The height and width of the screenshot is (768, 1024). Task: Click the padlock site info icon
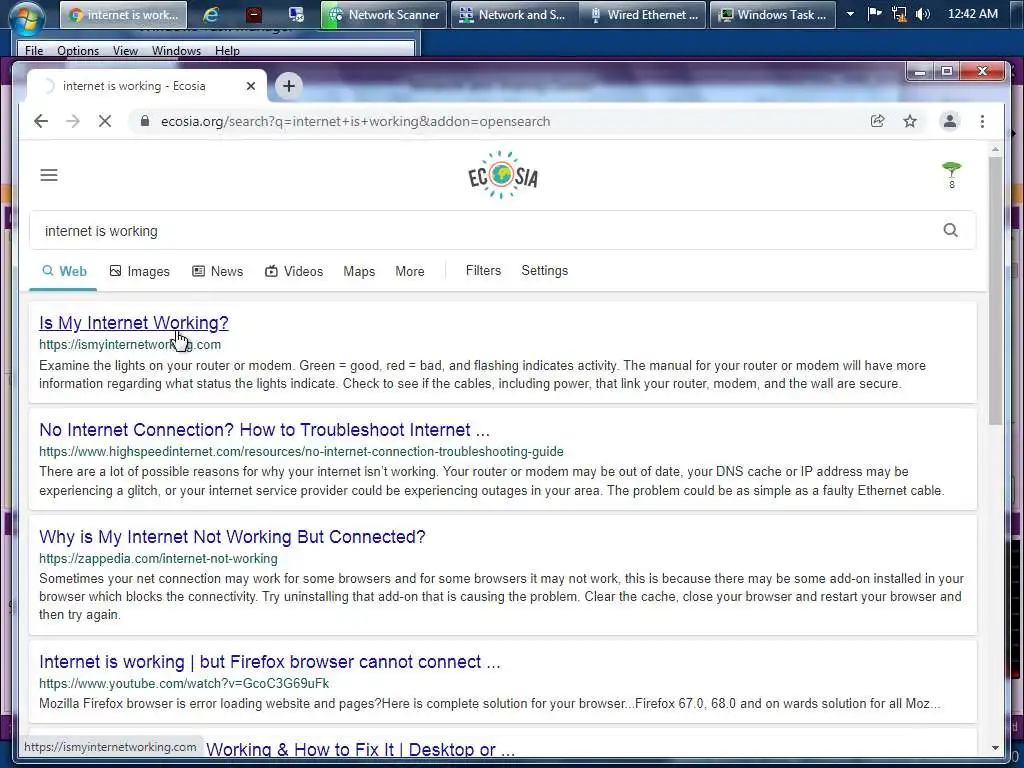click(145, 121)
